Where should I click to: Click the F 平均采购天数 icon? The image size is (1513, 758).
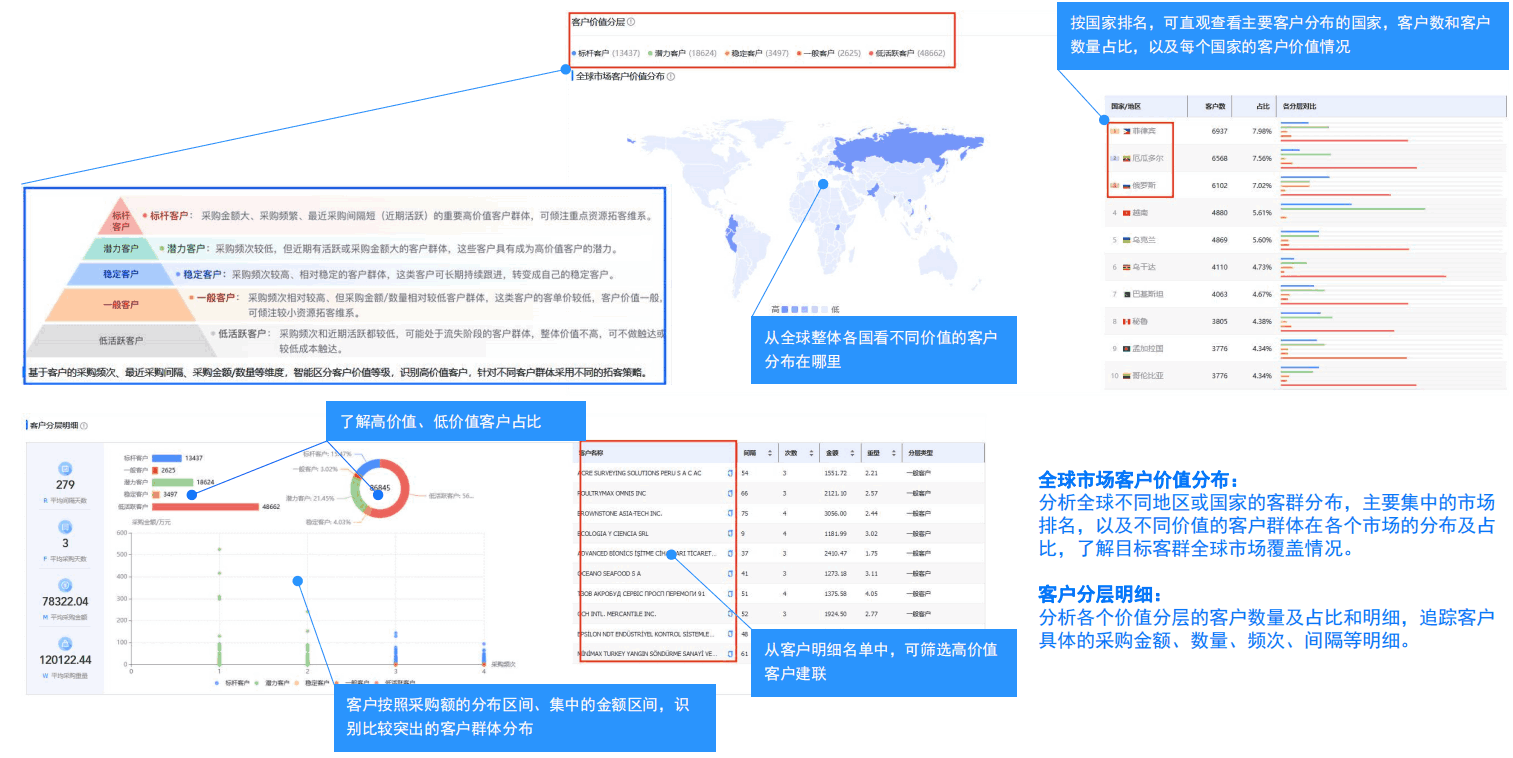point(66,525)
